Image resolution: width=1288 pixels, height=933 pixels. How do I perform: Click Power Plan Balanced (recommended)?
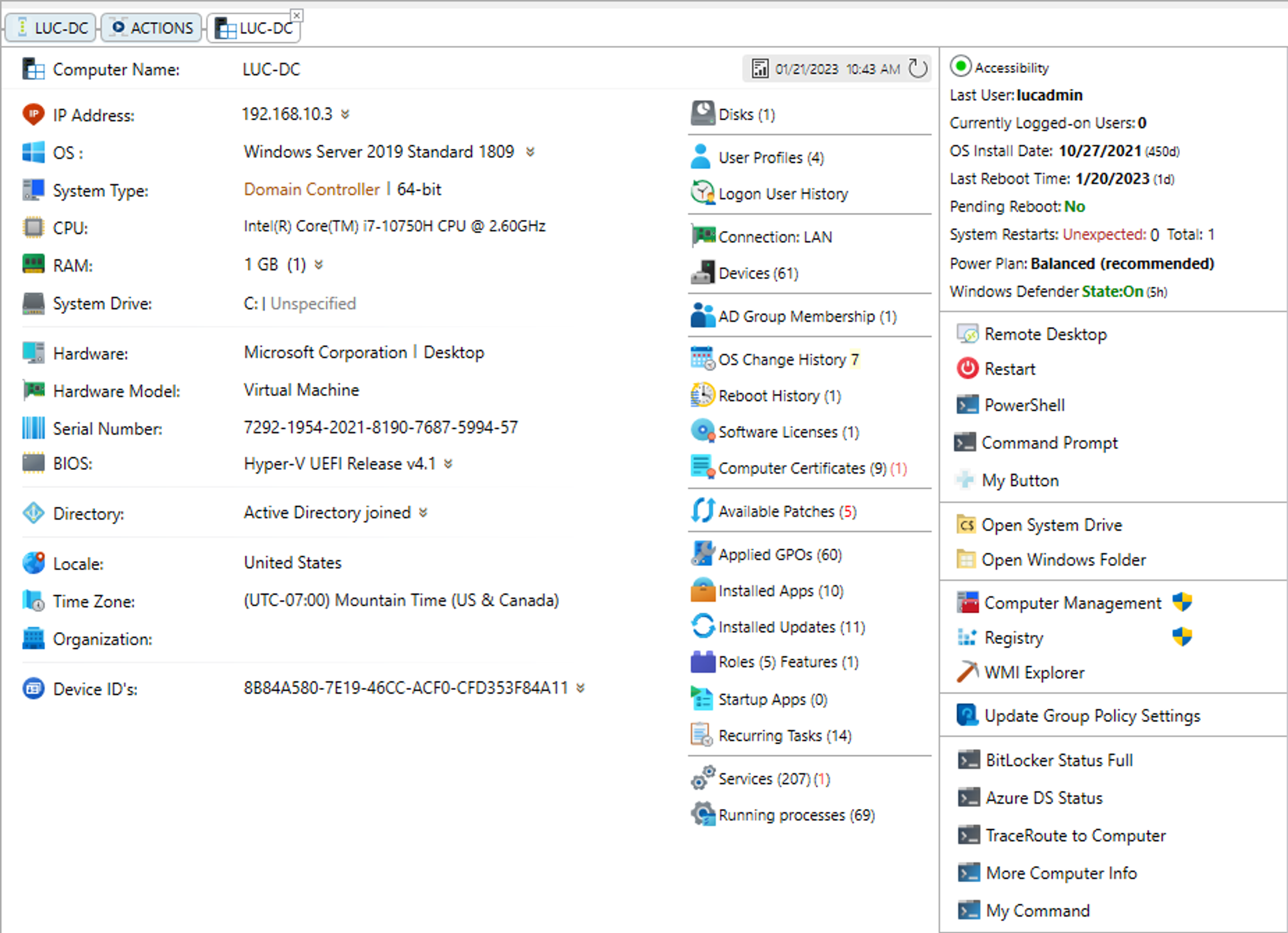[x=1082, y=263]
